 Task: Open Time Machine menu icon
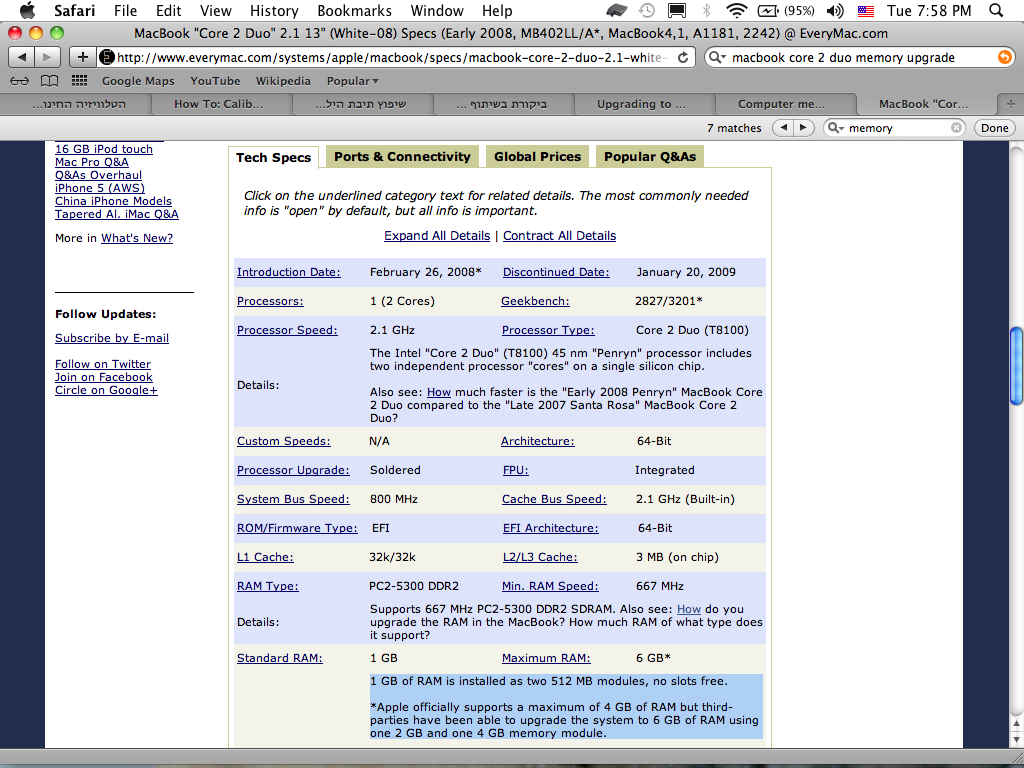coord(646,10)
